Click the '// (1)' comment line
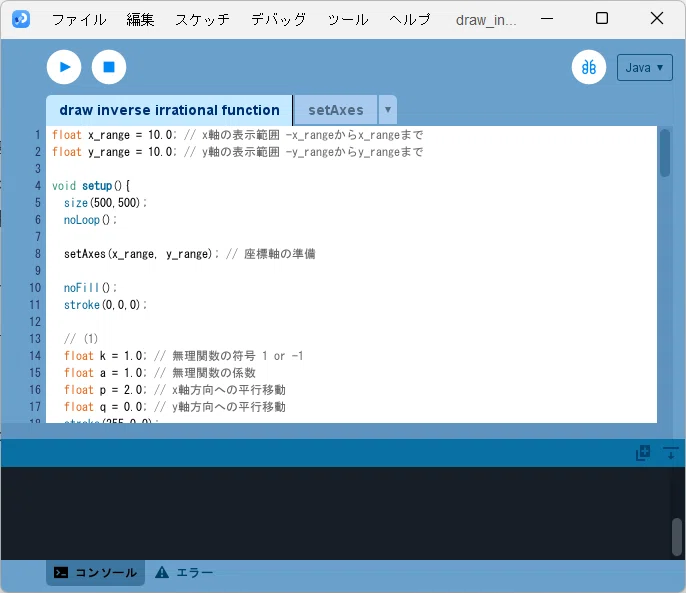Screen dimensions: 686x593 point(81,339)
